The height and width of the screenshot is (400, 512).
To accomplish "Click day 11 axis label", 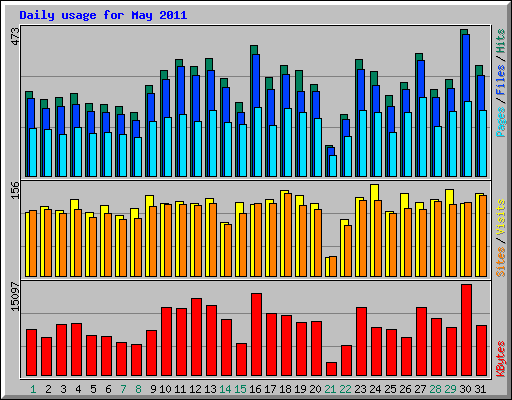I will pos(180,389).
